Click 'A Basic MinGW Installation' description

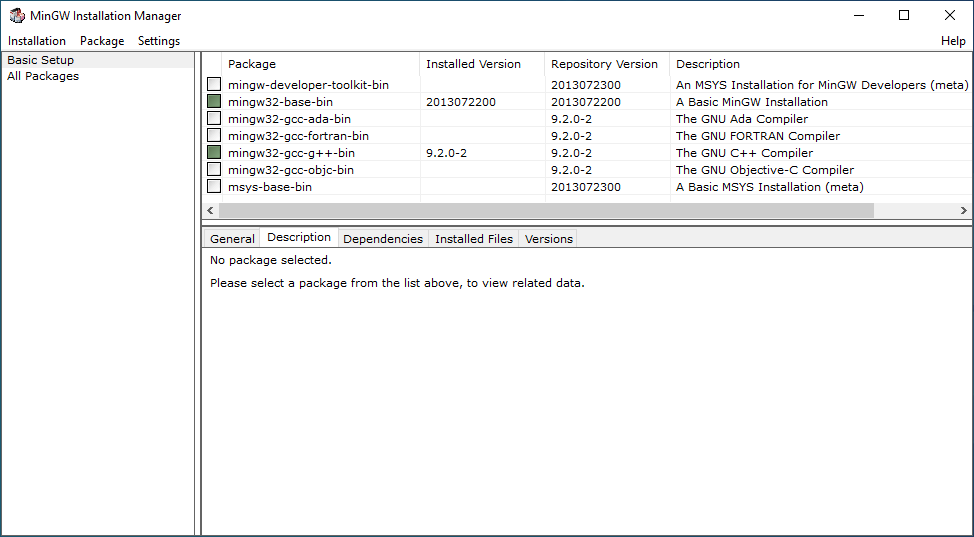[752, 102]
